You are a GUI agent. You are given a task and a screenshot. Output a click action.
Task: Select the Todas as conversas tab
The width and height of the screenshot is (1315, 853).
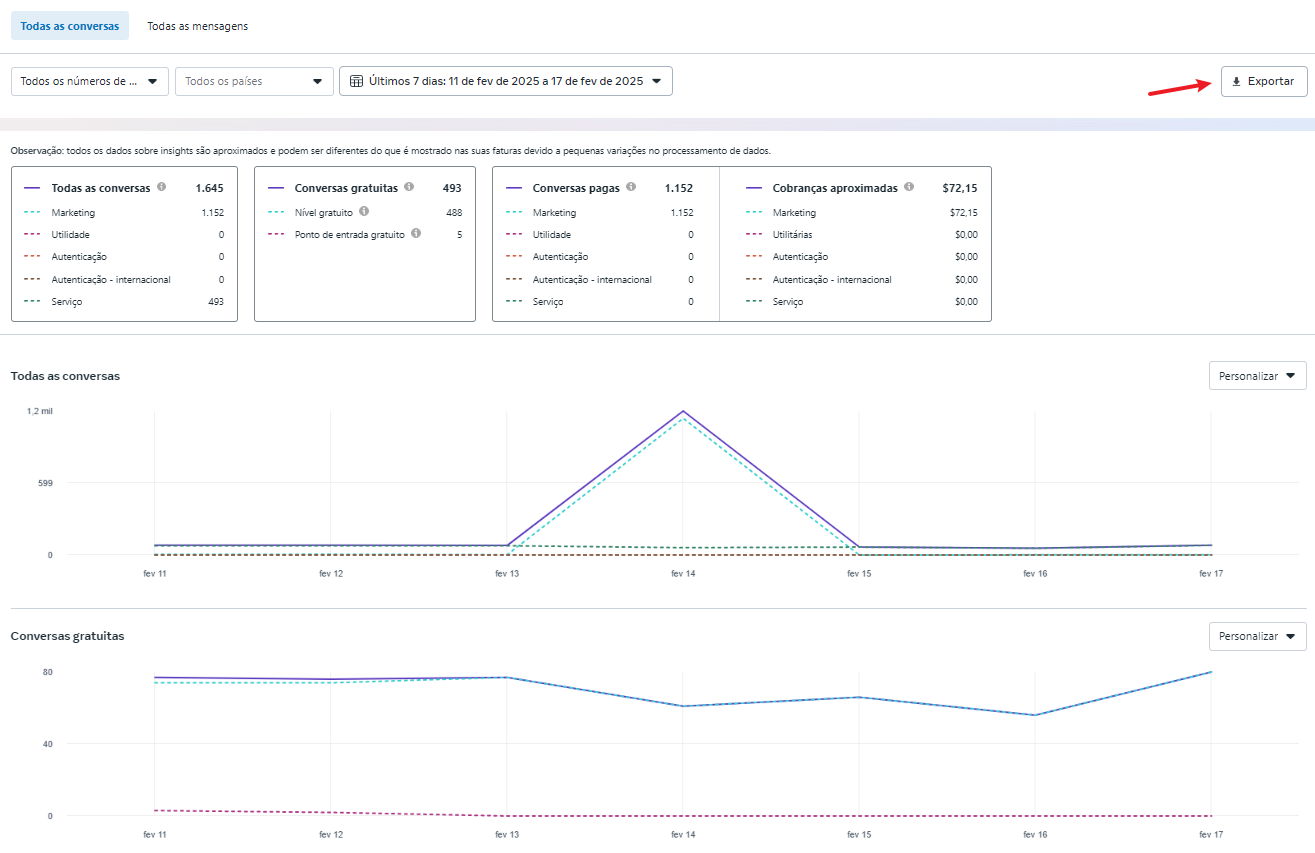tap(70, 26)
